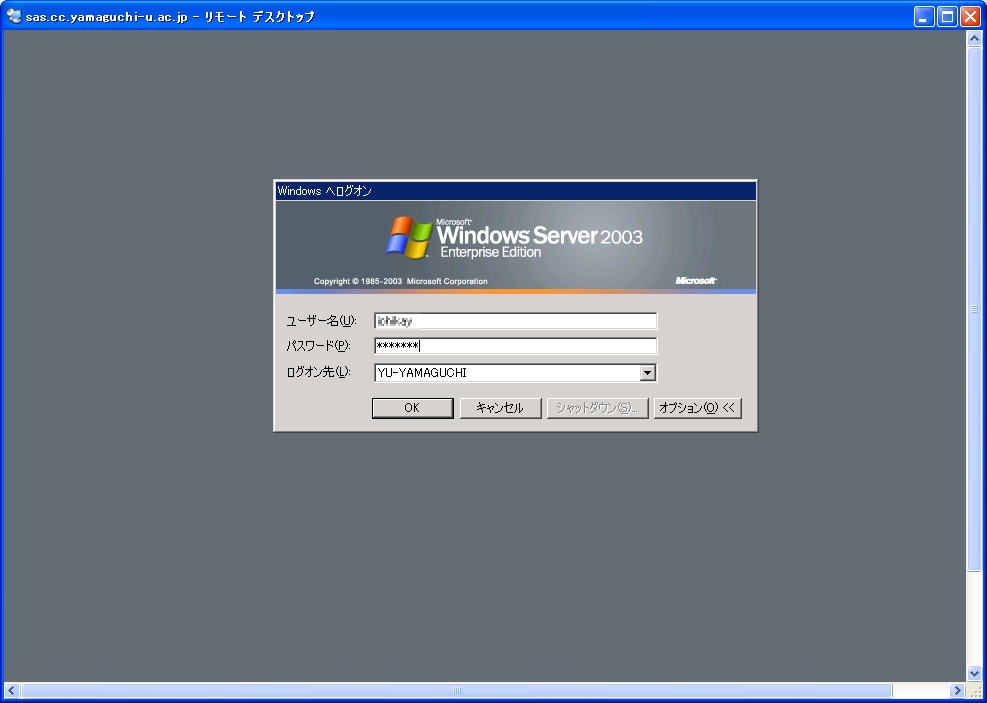Click the vertical scrollbar down arrow

click(974, 674)
